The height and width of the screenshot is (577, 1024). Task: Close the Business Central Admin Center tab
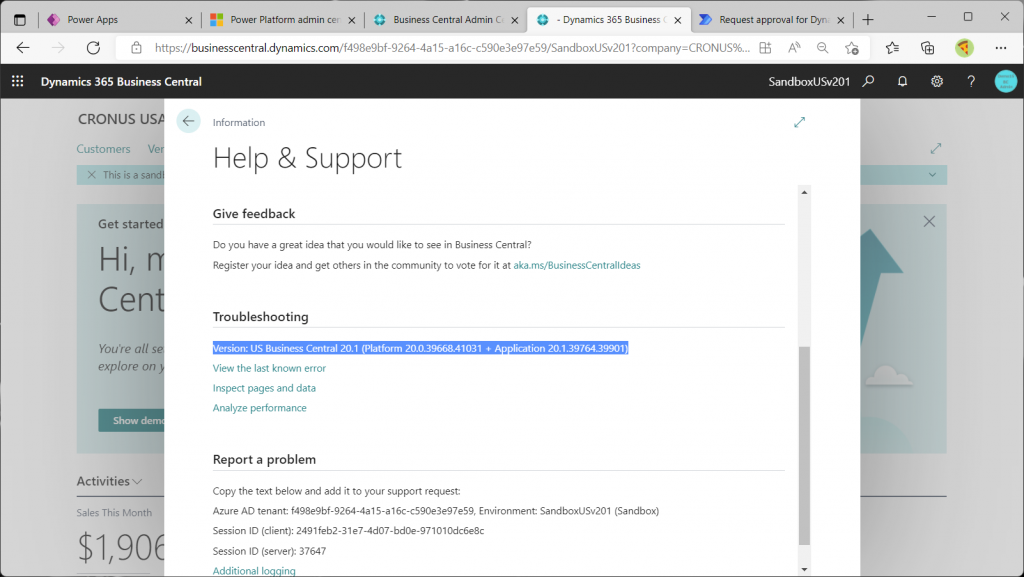(x=515, y=20)
